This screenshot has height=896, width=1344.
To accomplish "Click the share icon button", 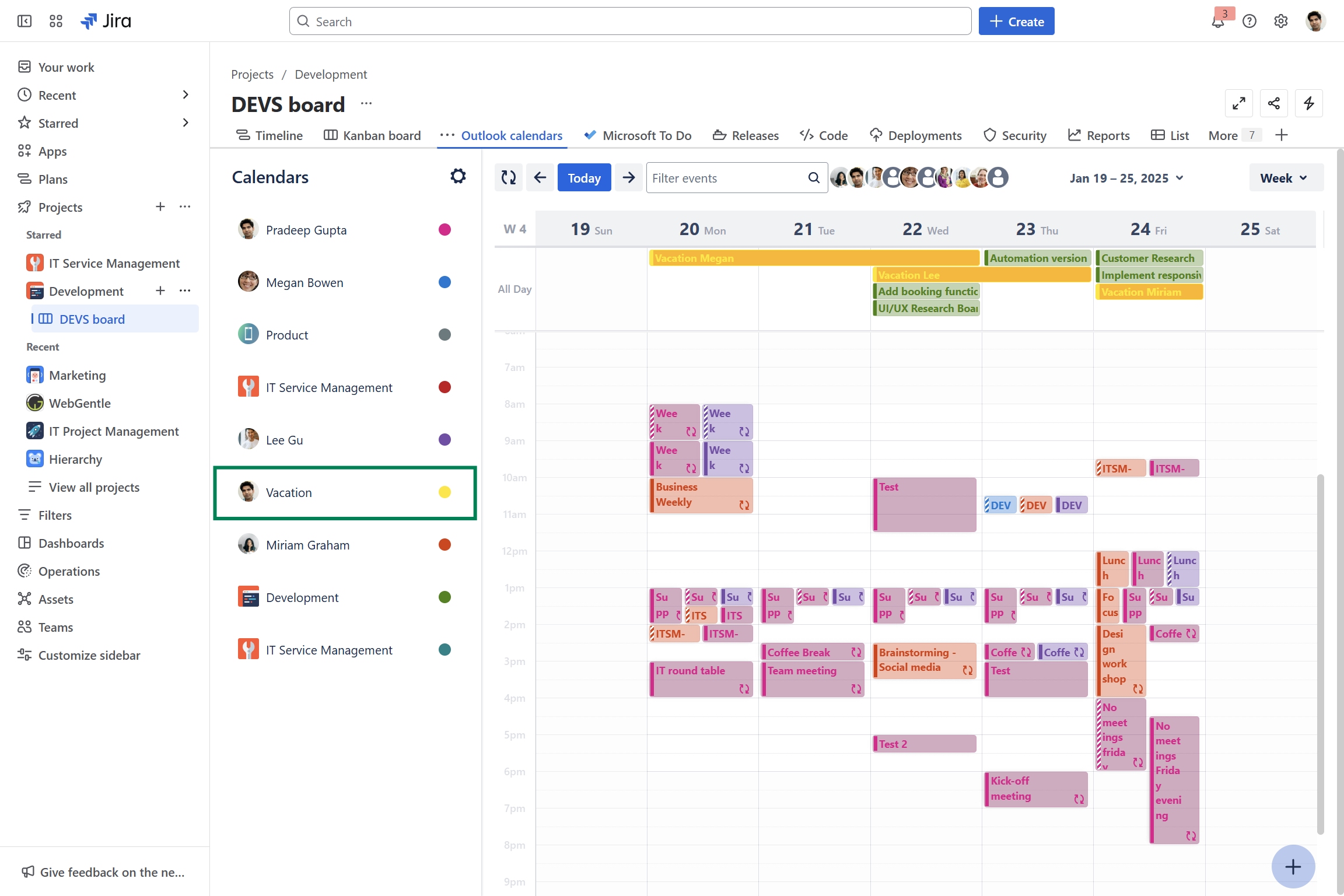I will [x=1273, y=104].
